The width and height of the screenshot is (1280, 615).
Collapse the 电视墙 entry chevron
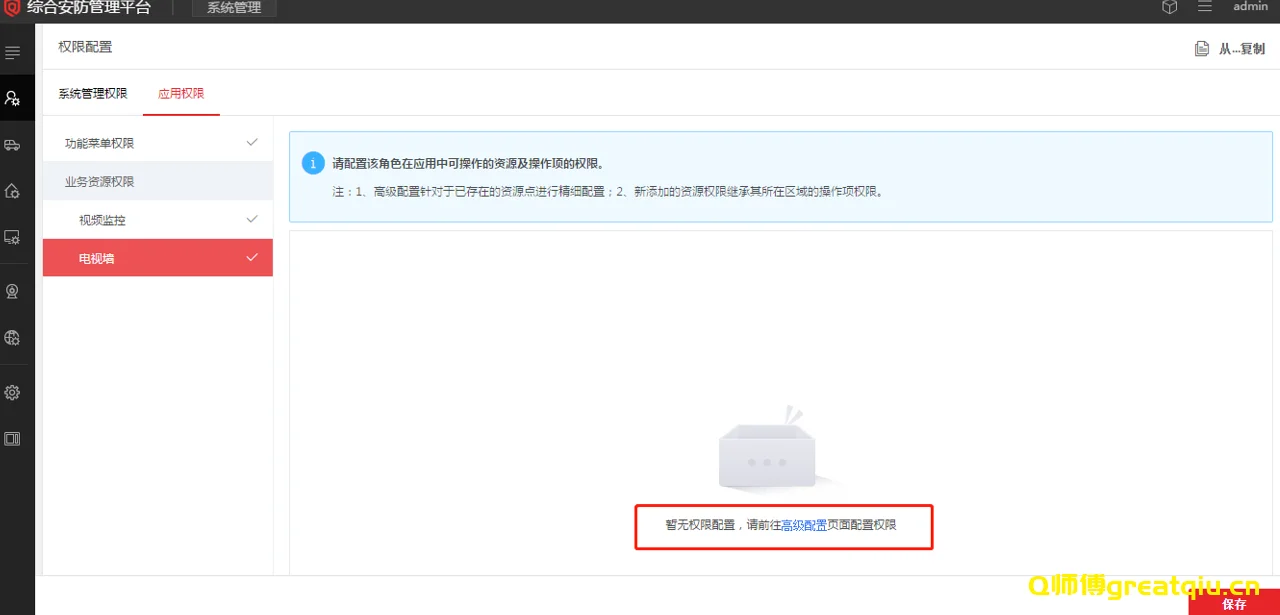(250, 257)
